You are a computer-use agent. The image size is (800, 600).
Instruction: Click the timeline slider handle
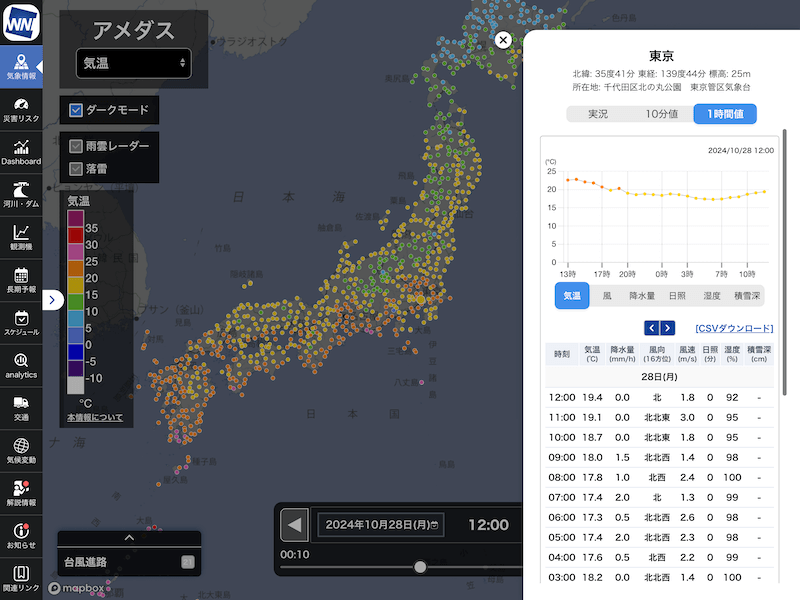(420, 567)
